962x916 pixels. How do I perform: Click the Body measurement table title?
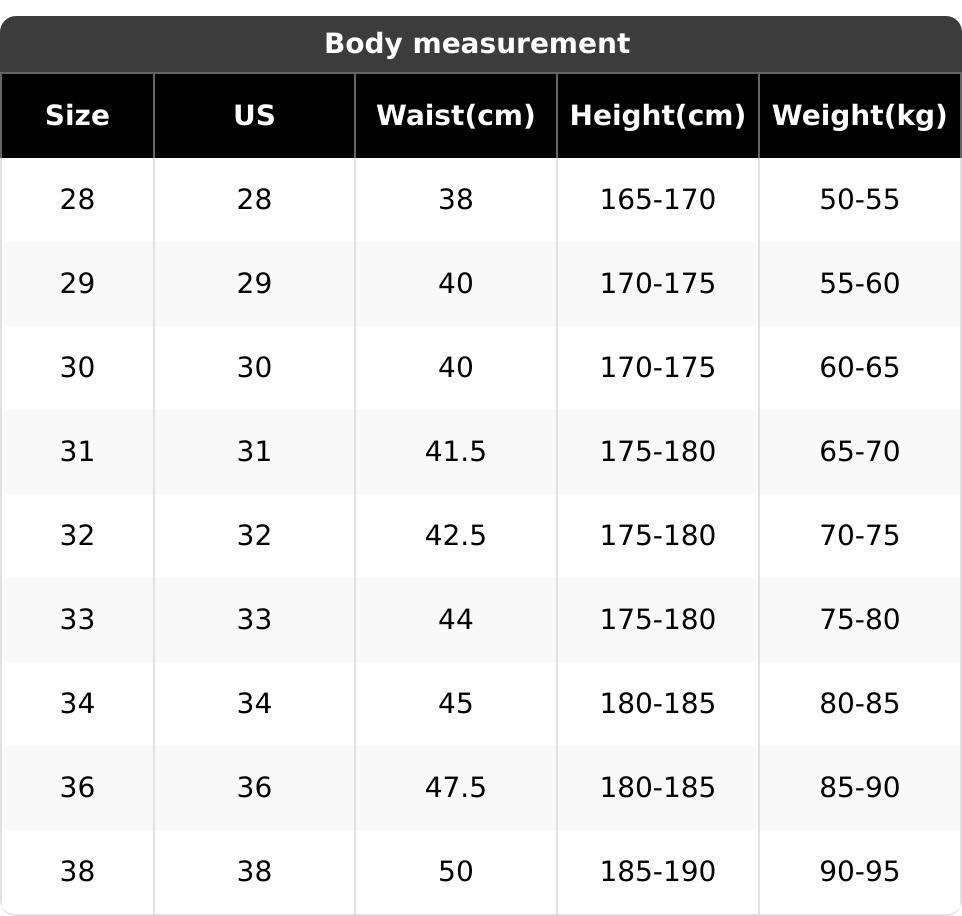477,44
